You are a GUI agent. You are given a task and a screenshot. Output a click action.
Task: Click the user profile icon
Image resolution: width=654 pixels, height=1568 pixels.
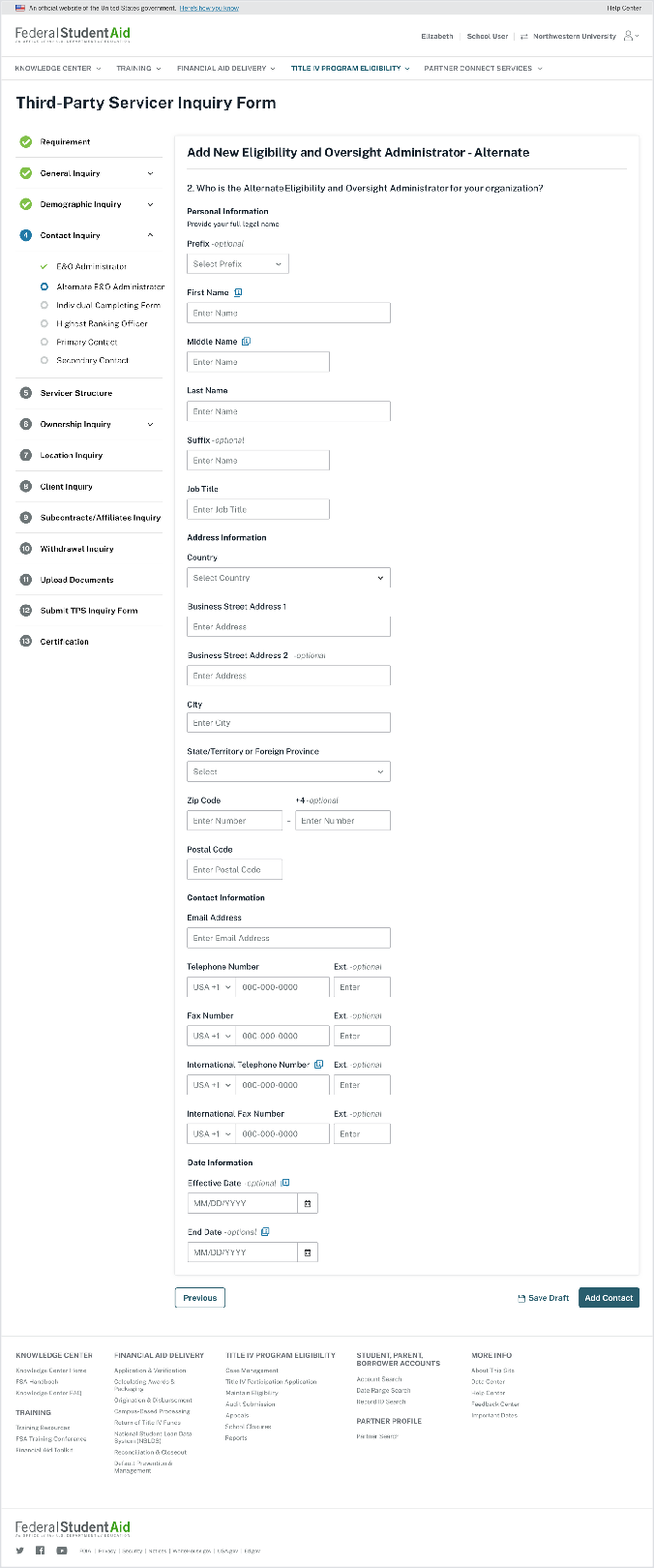629,36
